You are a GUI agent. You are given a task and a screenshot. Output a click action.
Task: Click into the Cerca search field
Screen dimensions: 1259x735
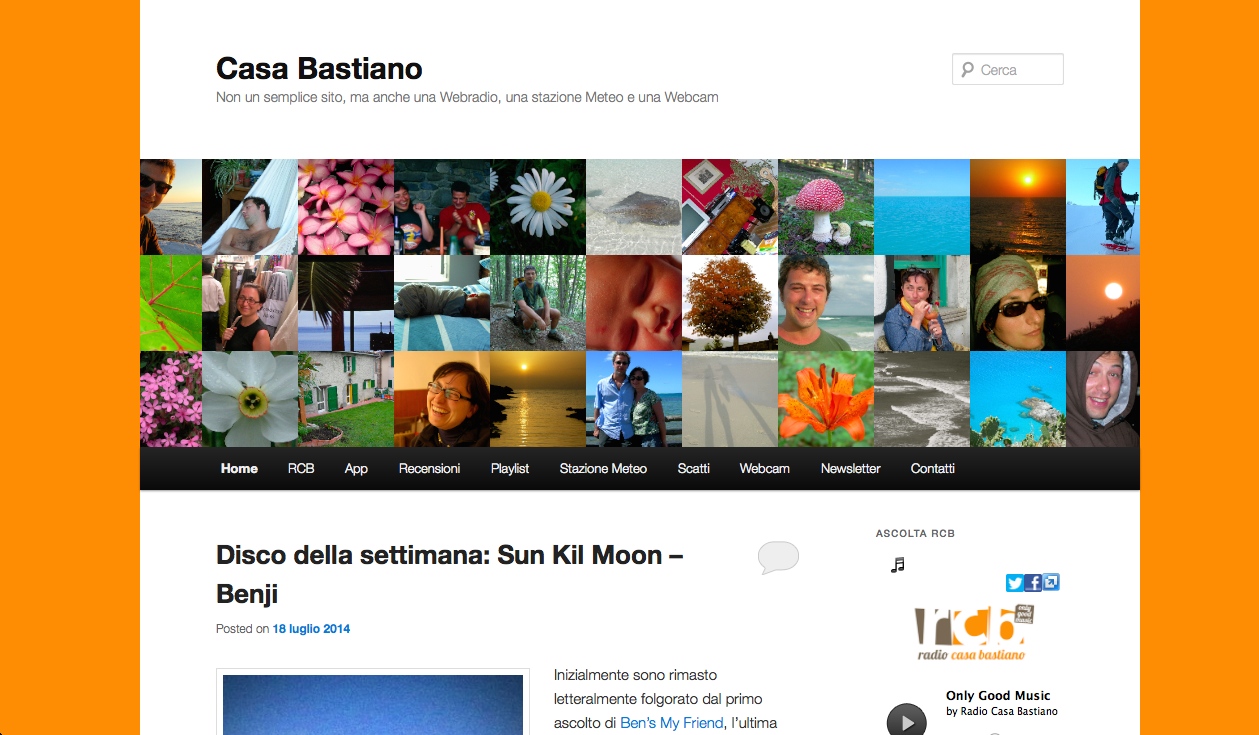tap(1008, 70)
